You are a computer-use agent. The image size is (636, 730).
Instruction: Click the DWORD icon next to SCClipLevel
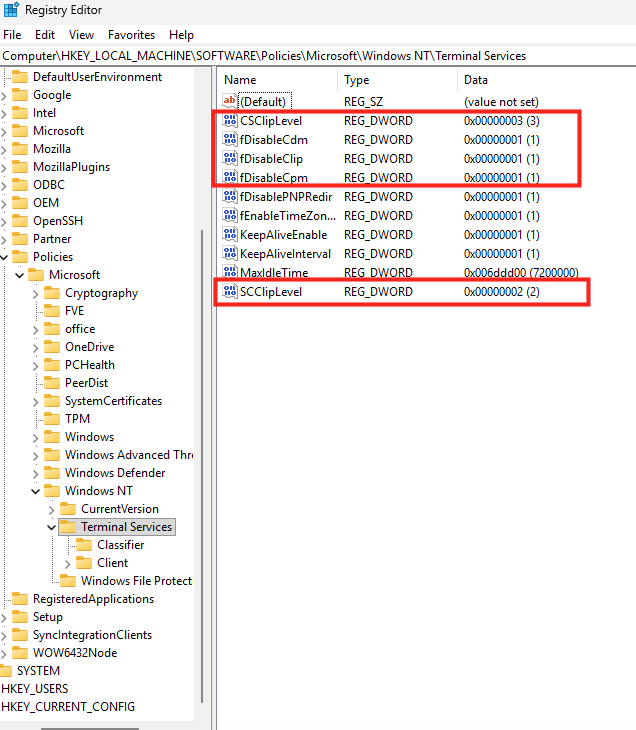click(230, 292)
